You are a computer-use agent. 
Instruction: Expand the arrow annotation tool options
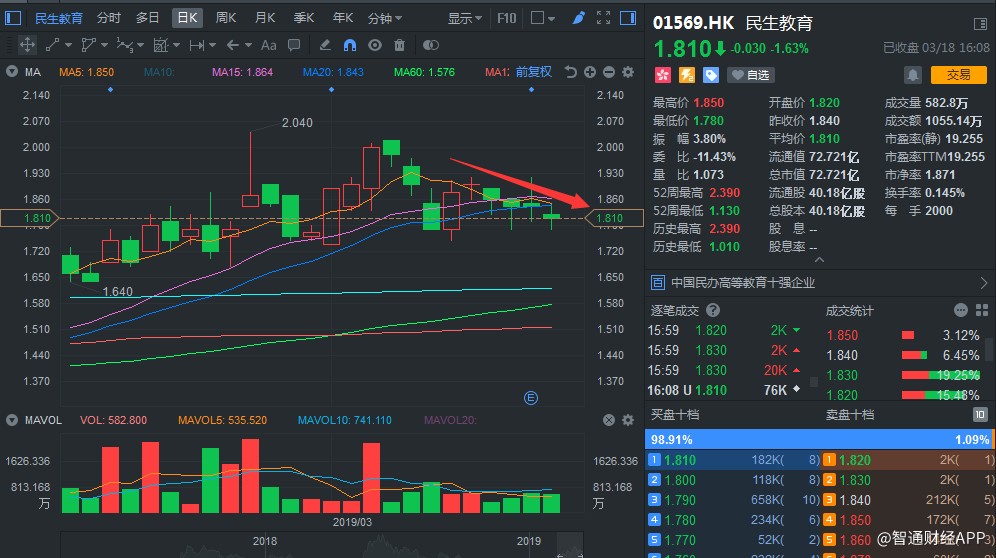[x=248, y=45]
